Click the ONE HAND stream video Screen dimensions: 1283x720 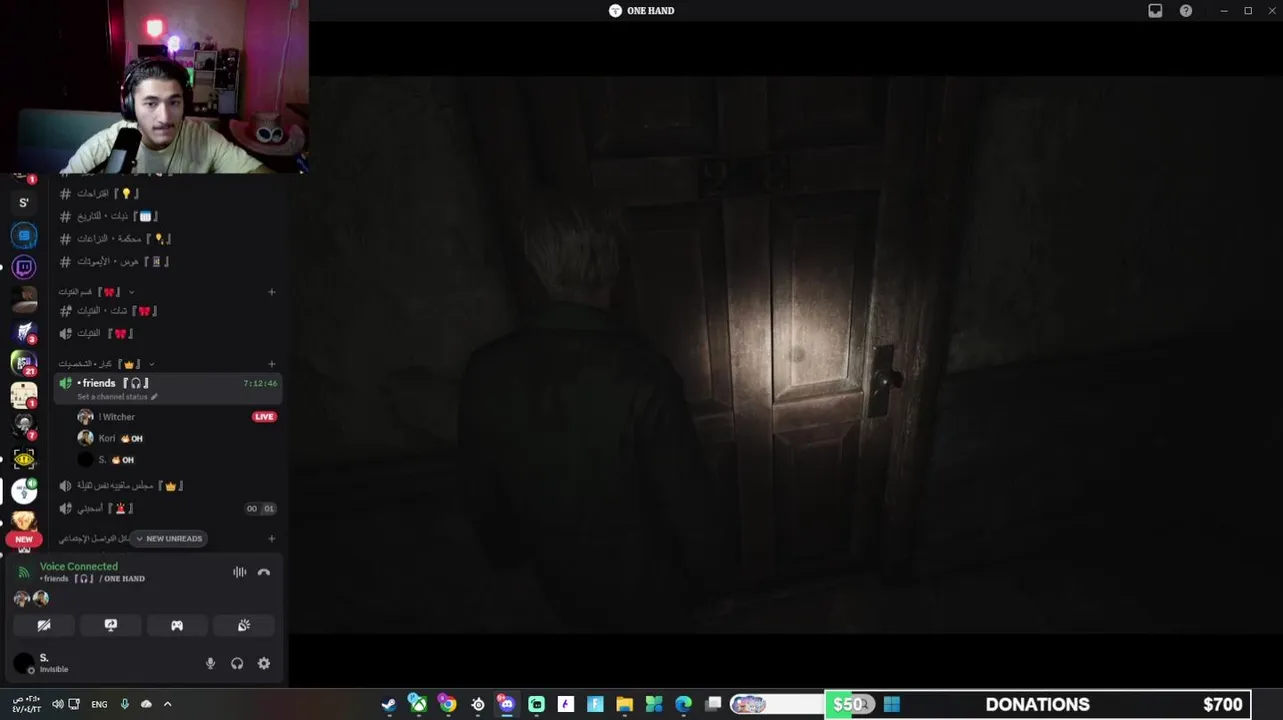pyautogui.click(x=786, y=354)
